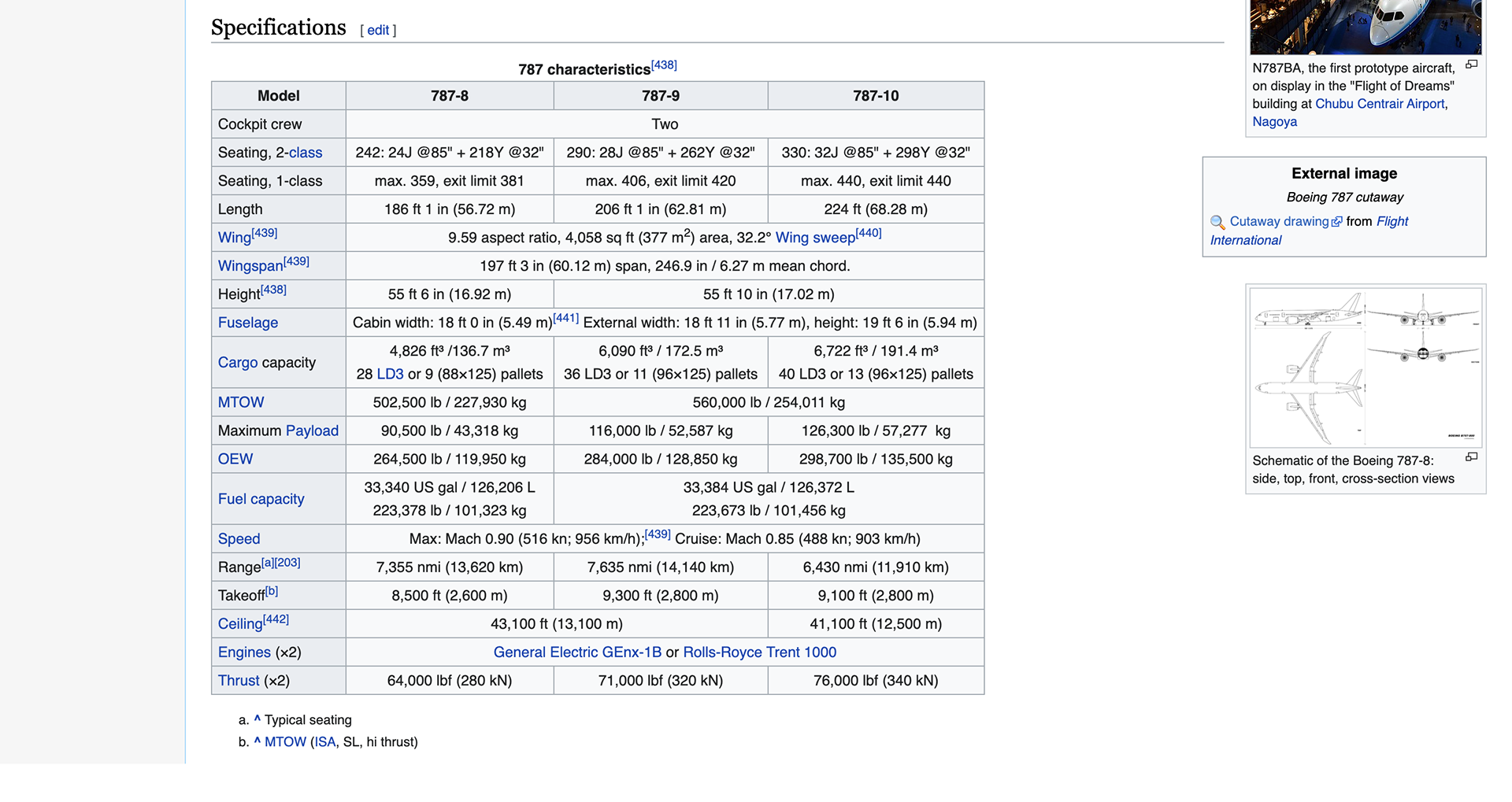Open the MTOW link in footnote b
Screen dimensions: 1512x802
(285, 742)
